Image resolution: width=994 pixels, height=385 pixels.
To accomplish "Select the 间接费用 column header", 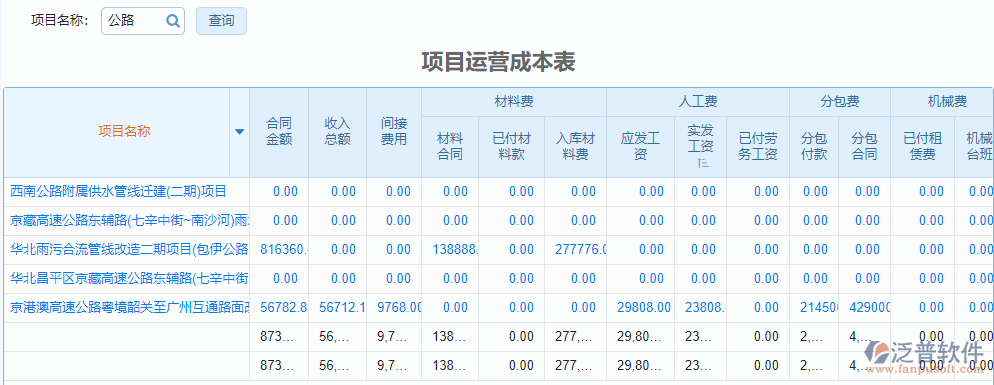I will pyautogui.click(x=394, y=131).
